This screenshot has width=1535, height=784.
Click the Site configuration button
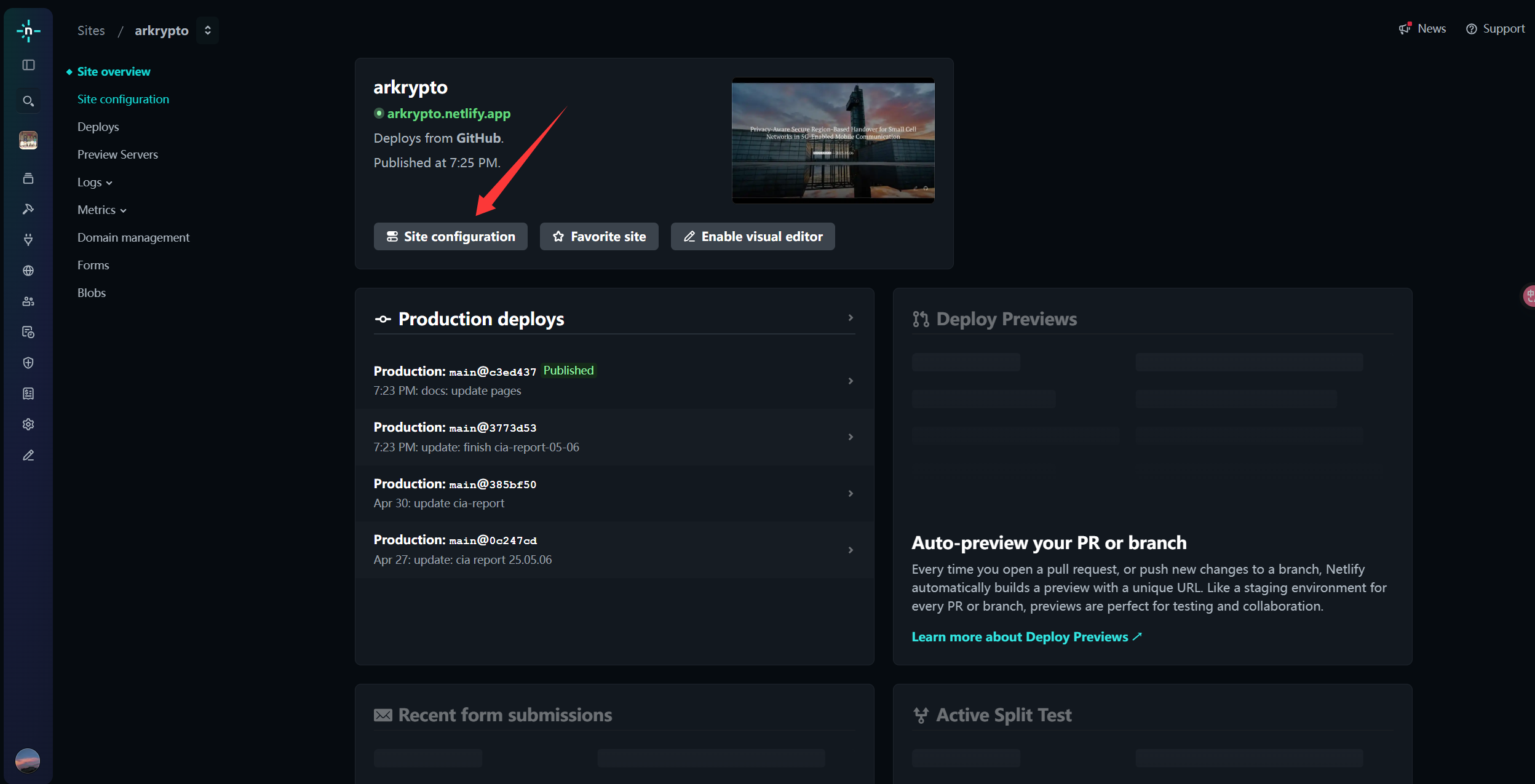pyautogui.click(x=450, y=237)
